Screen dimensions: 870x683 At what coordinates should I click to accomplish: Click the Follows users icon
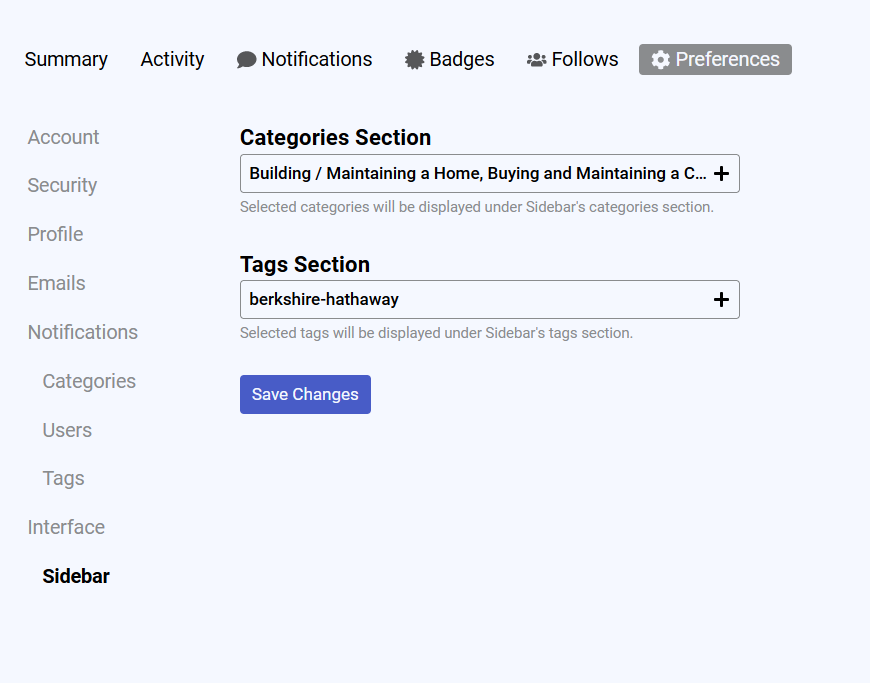(537, 60)
